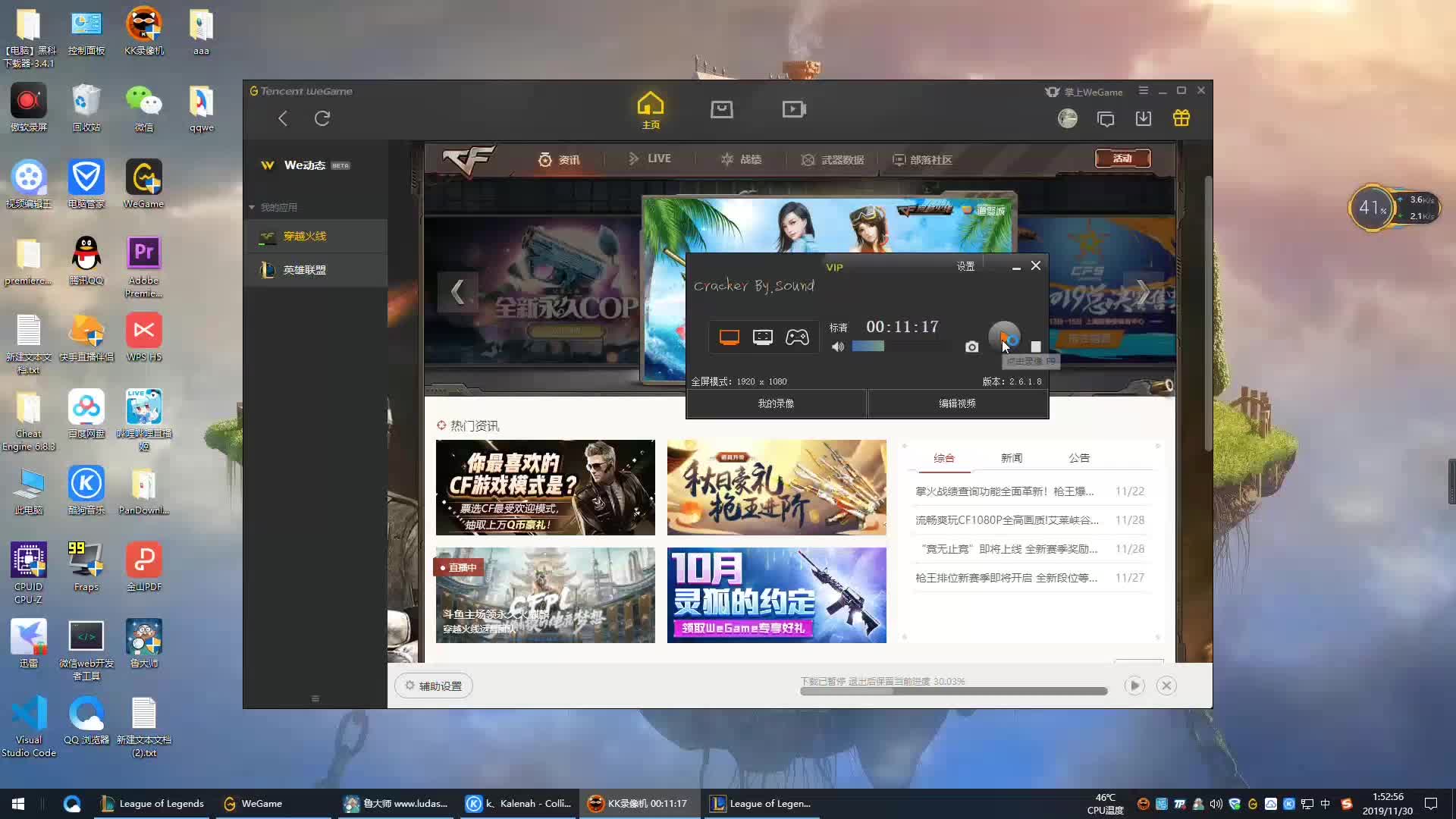This screenshot has width=1456, height=819.
Task: Open the 腾讯QQ desktop icon
Action: pos(86,261)
